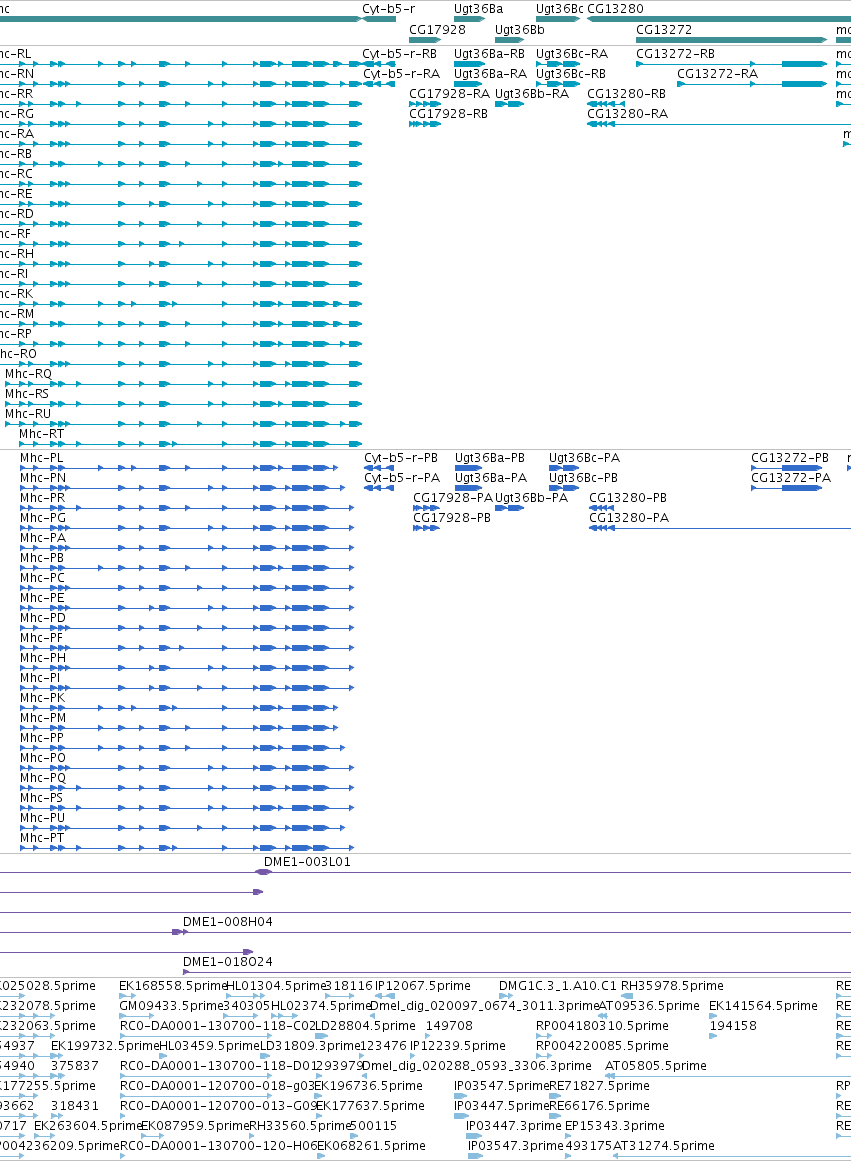851x1161 pixels.
Task: Click the Ugt36Ba gene label
Action: [x=478, y=9]
